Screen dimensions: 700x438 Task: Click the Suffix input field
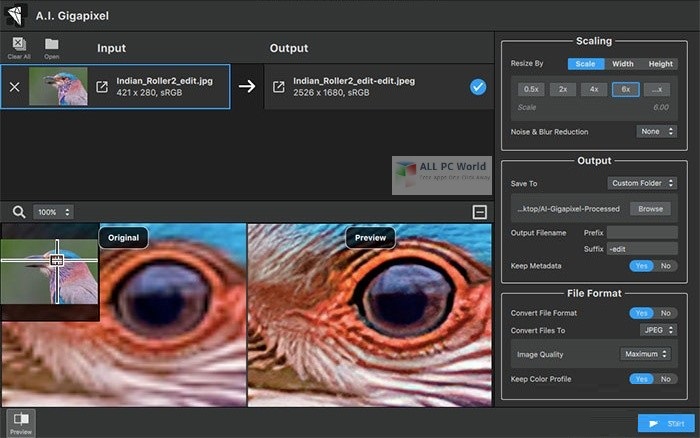coord(642,249)
